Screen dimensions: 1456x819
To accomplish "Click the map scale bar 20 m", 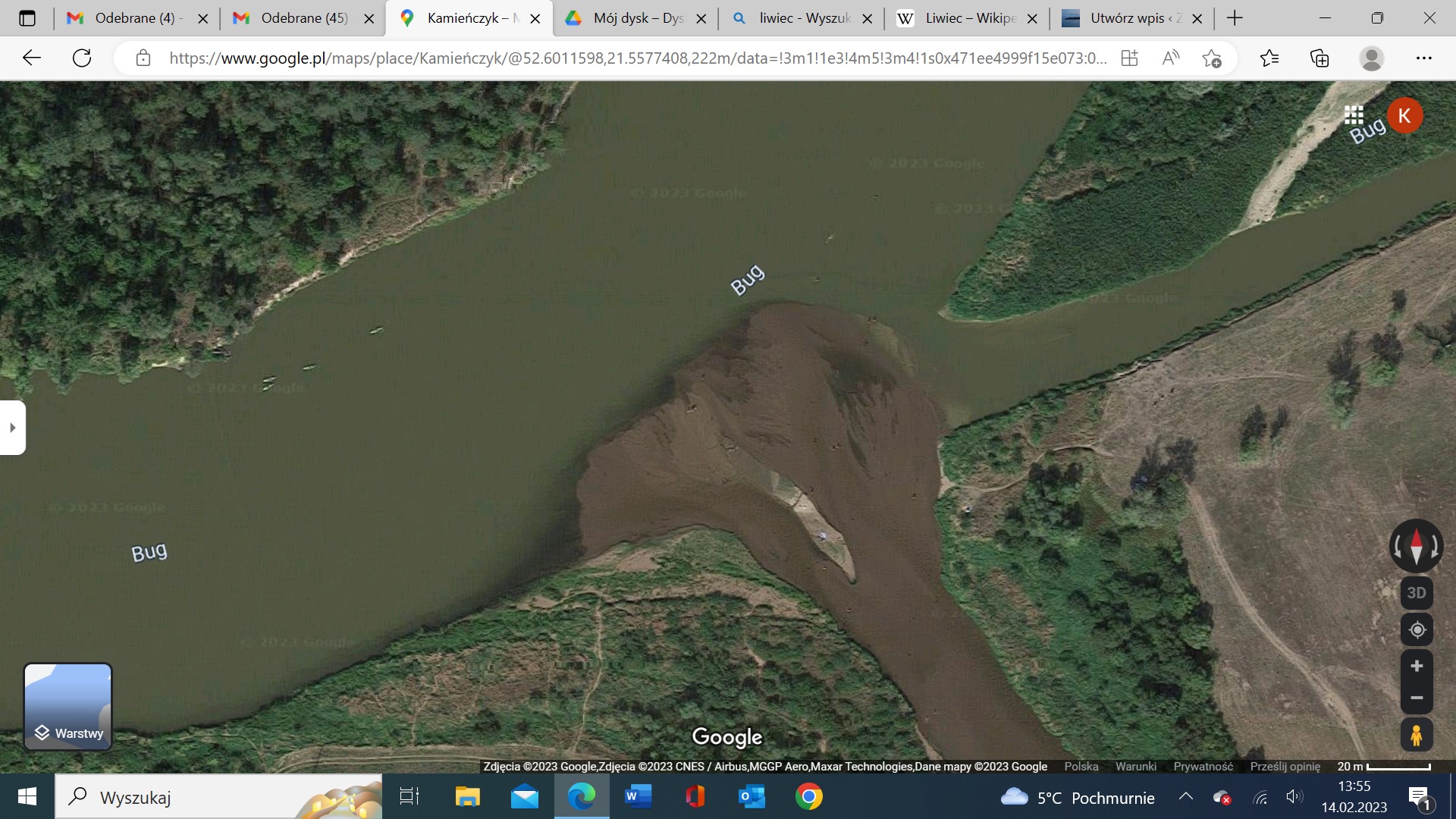I will (x=1384, y=767).
